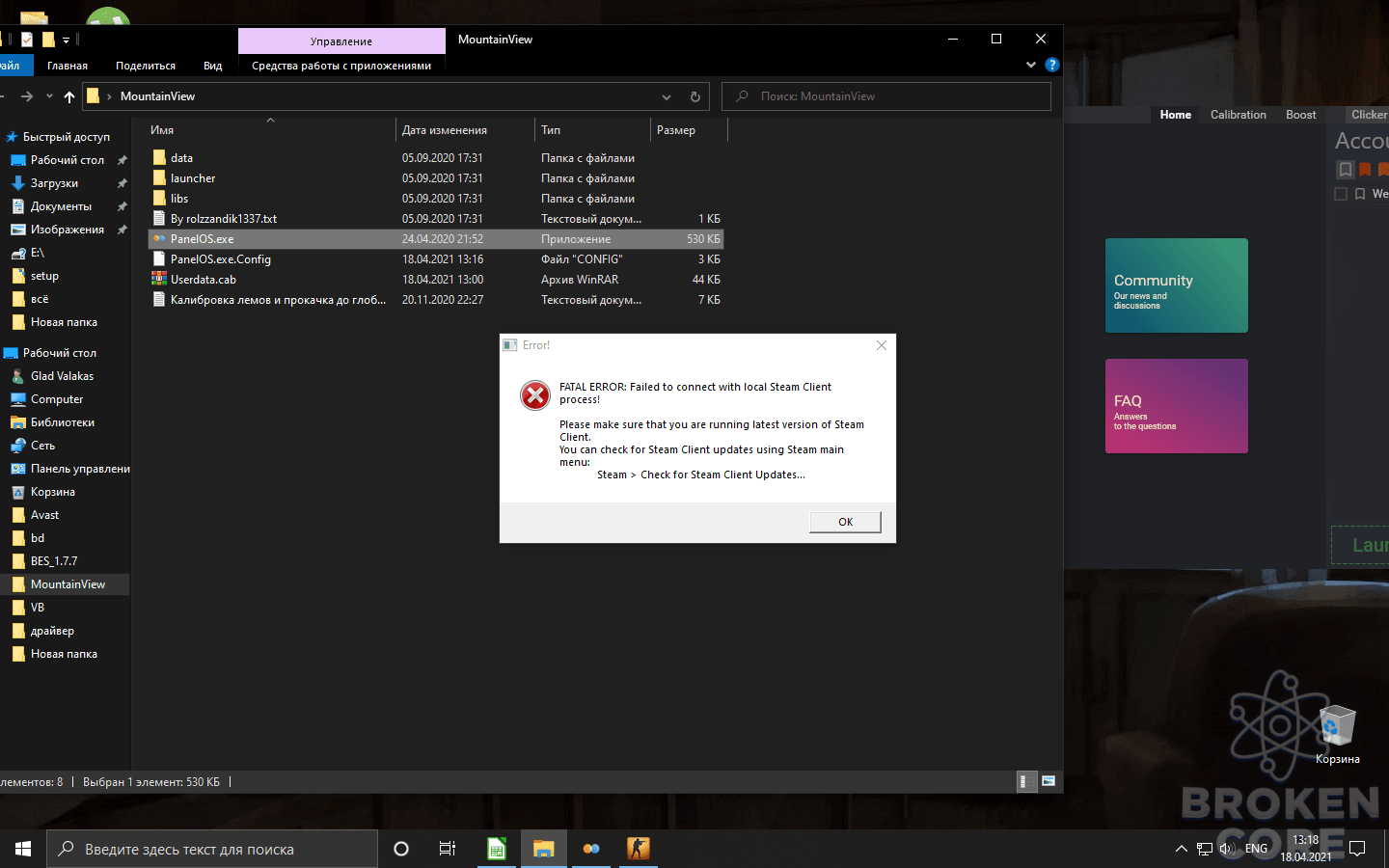Viewport: 1389px width, 868px height.
Task: Select BES_1.7.7 folder in navigation pane
Action: [54, 561]
